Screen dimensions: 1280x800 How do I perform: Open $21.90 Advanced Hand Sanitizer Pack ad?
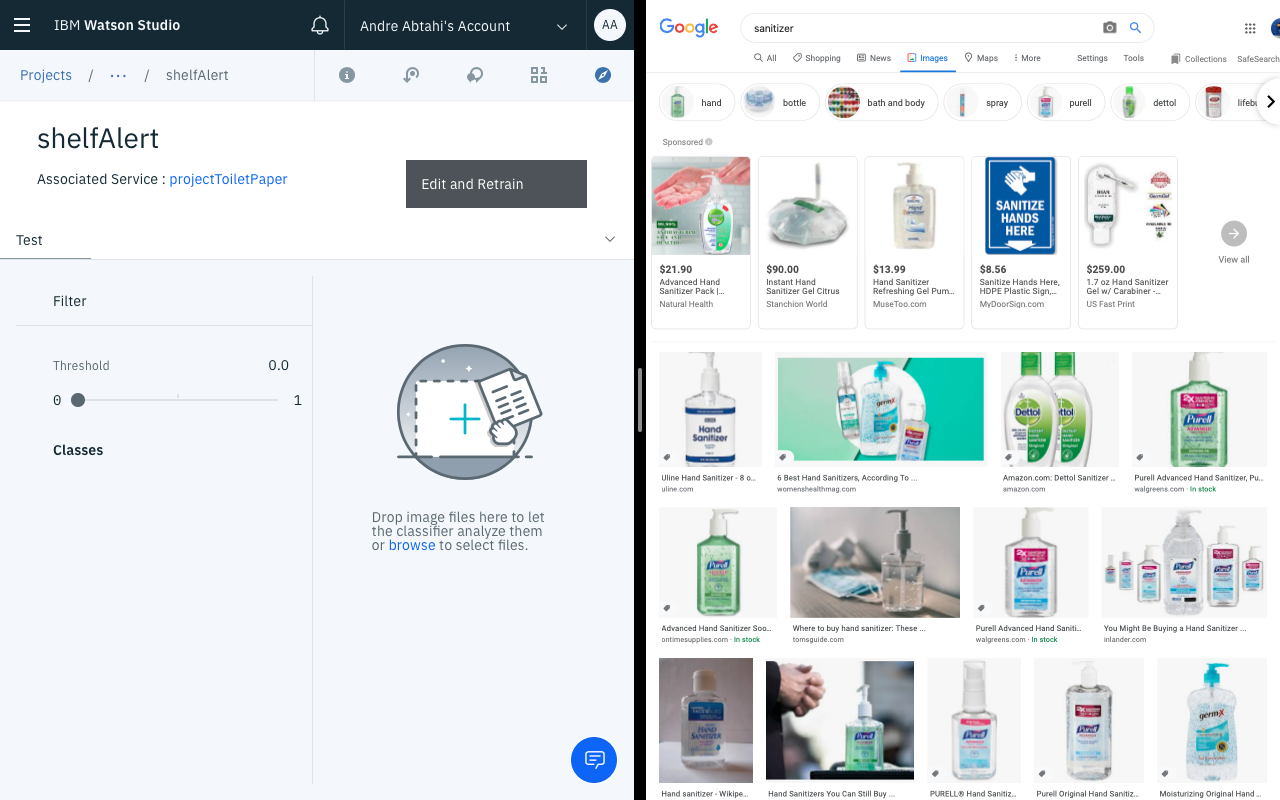pos(701,242)
